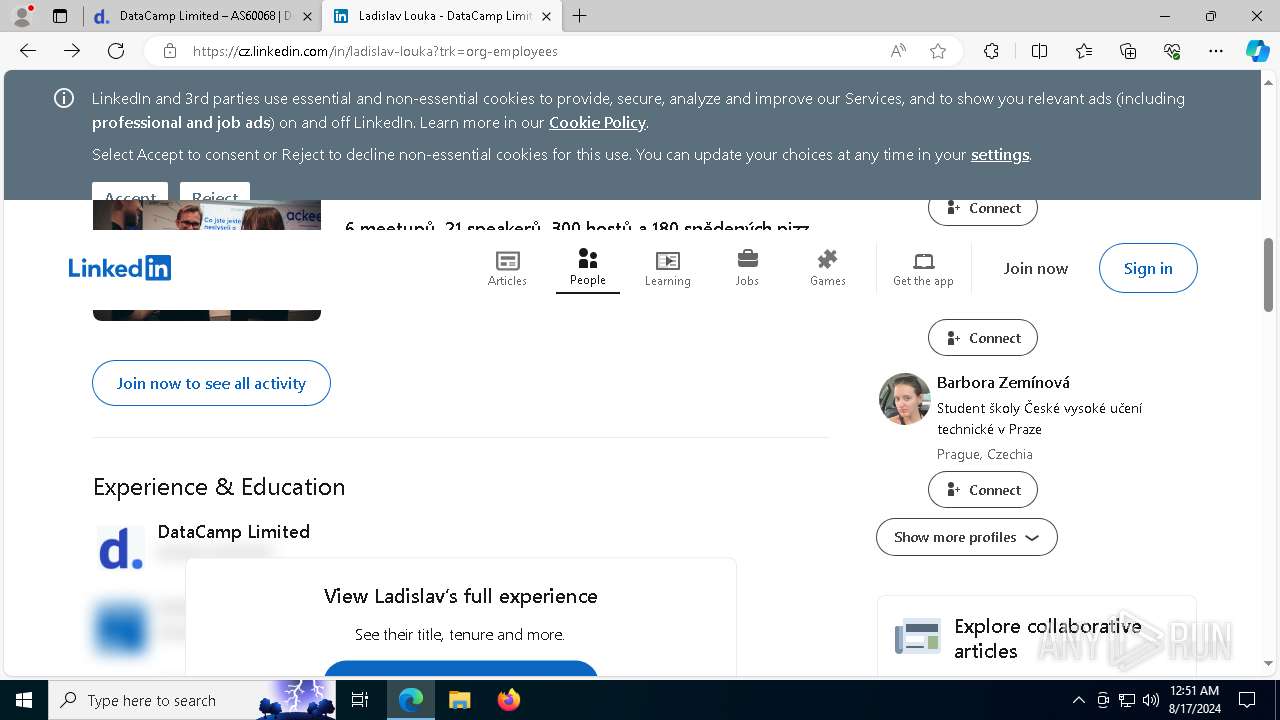1280x720 pixels.
Task: Open the notification center icon
Action: (x=1247, y=700)
